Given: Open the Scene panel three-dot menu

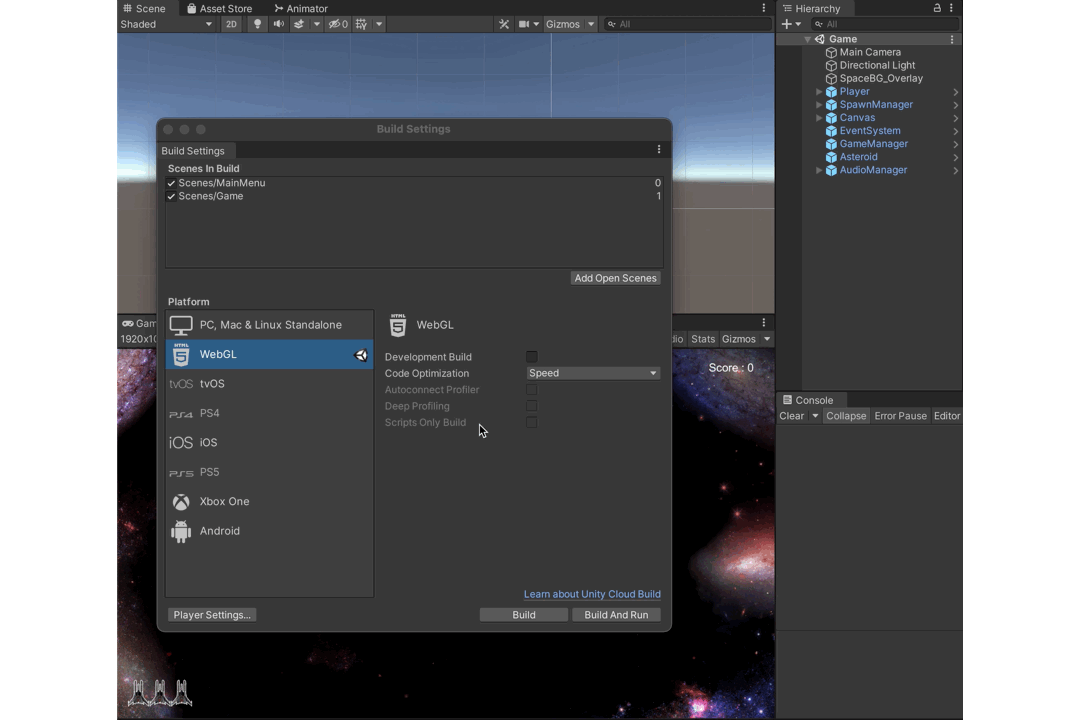Looking at the screenshot, I should tap(763, 8).
